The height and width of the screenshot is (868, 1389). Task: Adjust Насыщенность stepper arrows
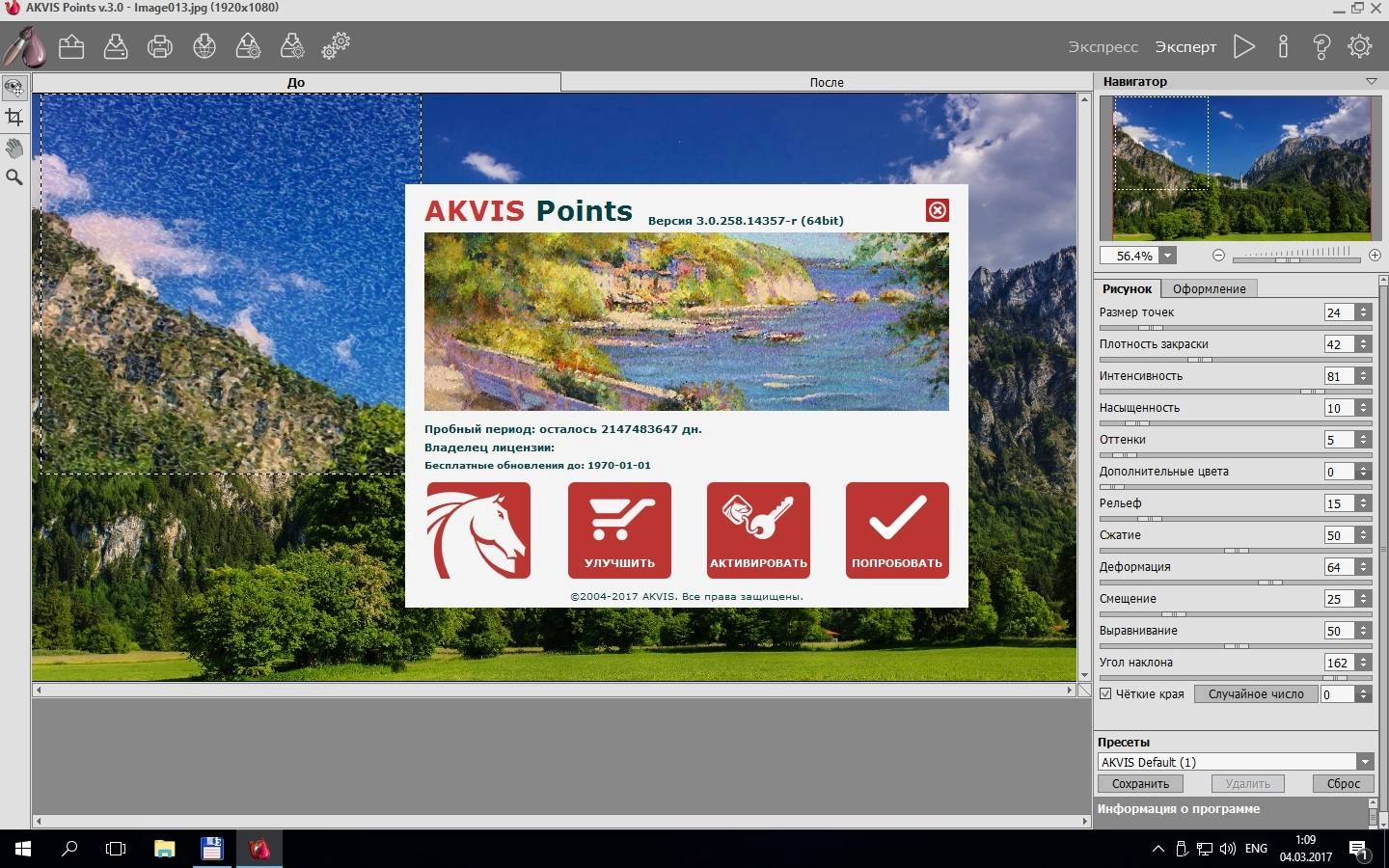click(x=1363, y=408)
